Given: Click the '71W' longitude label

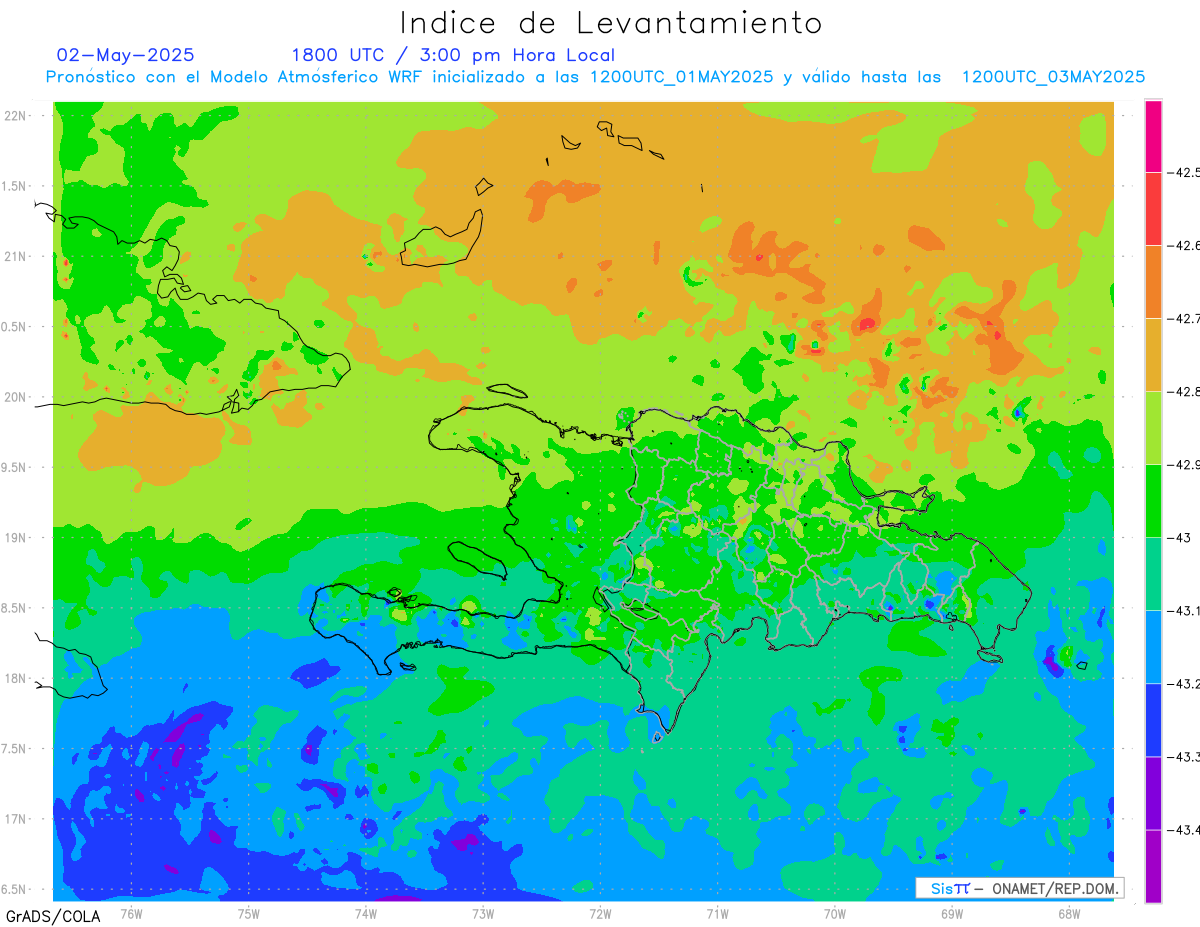Looking at the screenshot, I should tap(717, 913).
